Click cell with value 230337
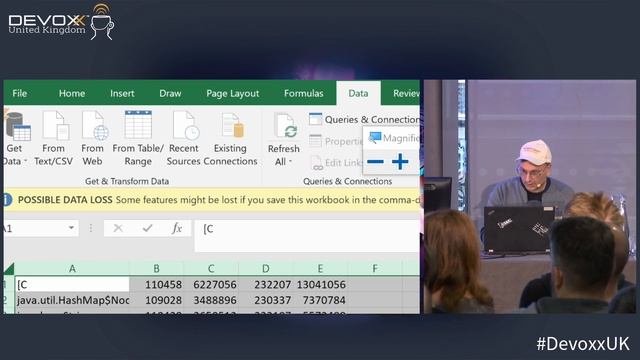Screen dimensions: 640x360 (x=266, y=300)
